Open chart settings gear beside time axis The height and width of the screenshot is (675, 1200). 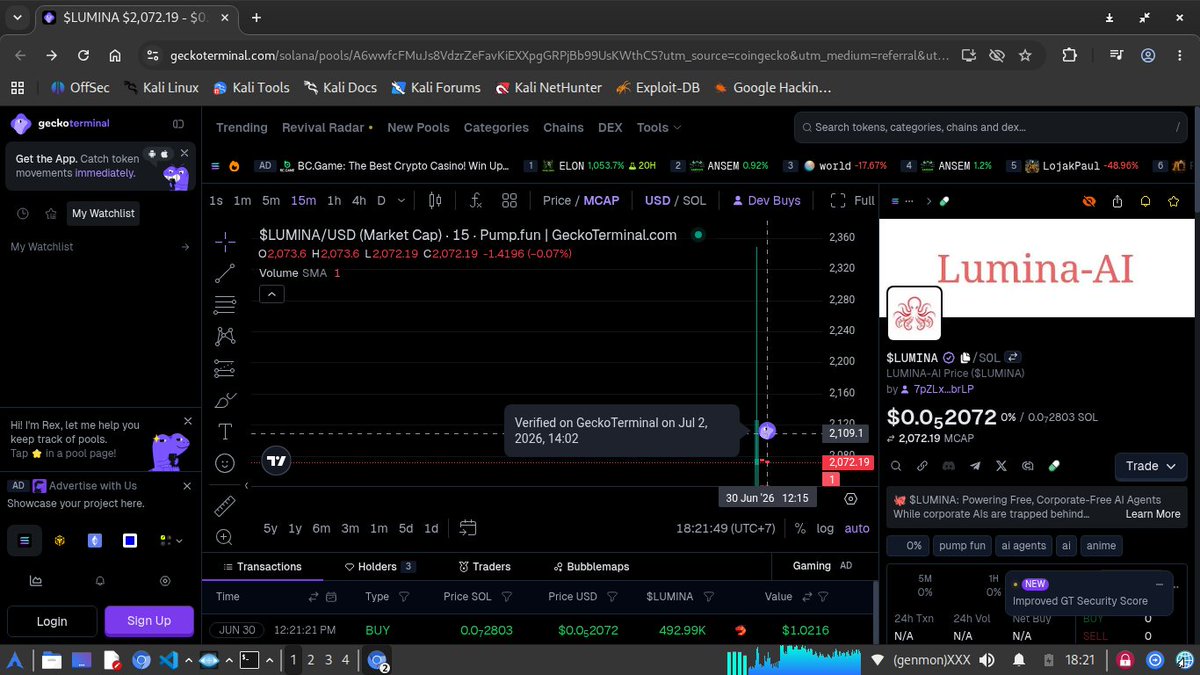(x=851, y=498)
